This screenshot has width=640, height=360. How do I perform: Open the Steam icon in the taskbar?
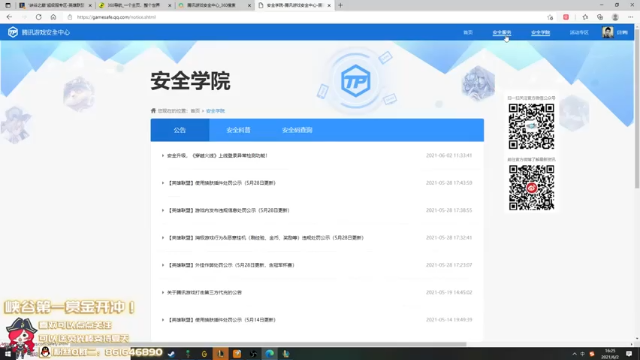(171, 354)
